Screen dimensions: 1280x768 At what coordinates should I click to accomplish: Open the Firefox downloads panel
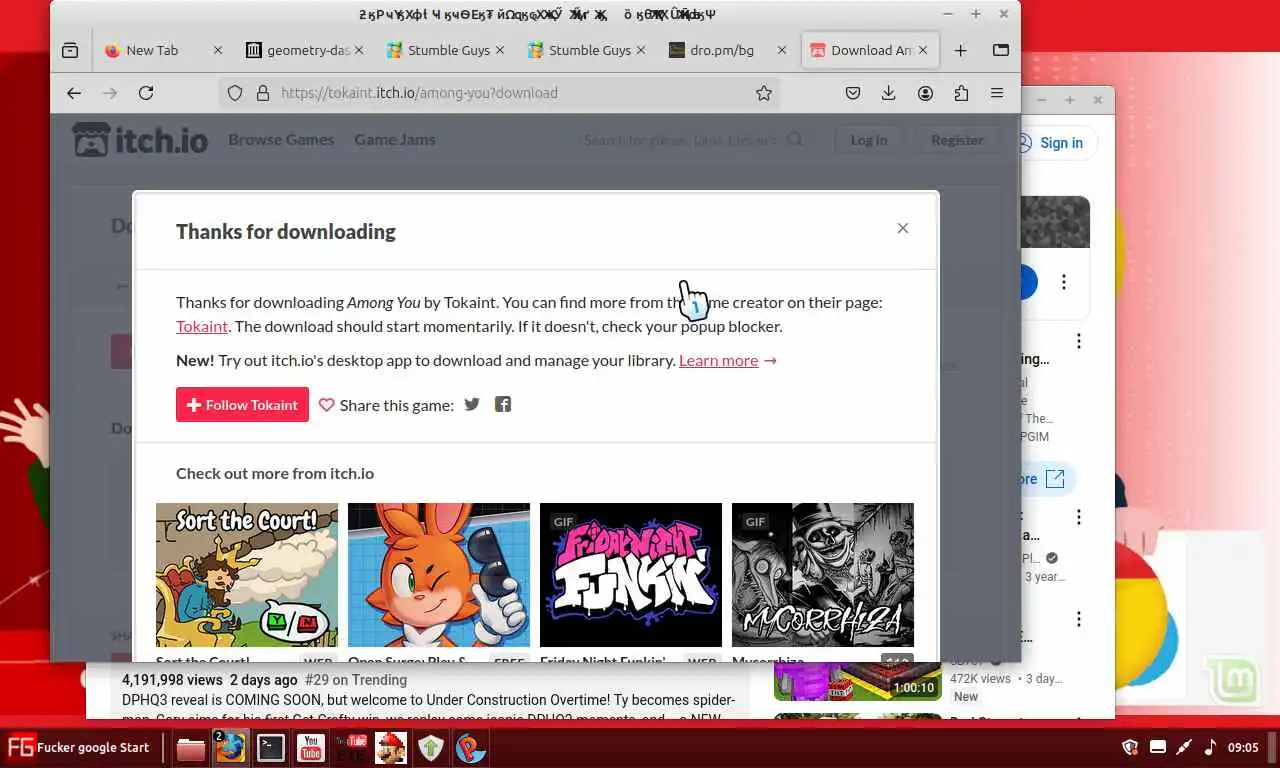click(888, 93)
